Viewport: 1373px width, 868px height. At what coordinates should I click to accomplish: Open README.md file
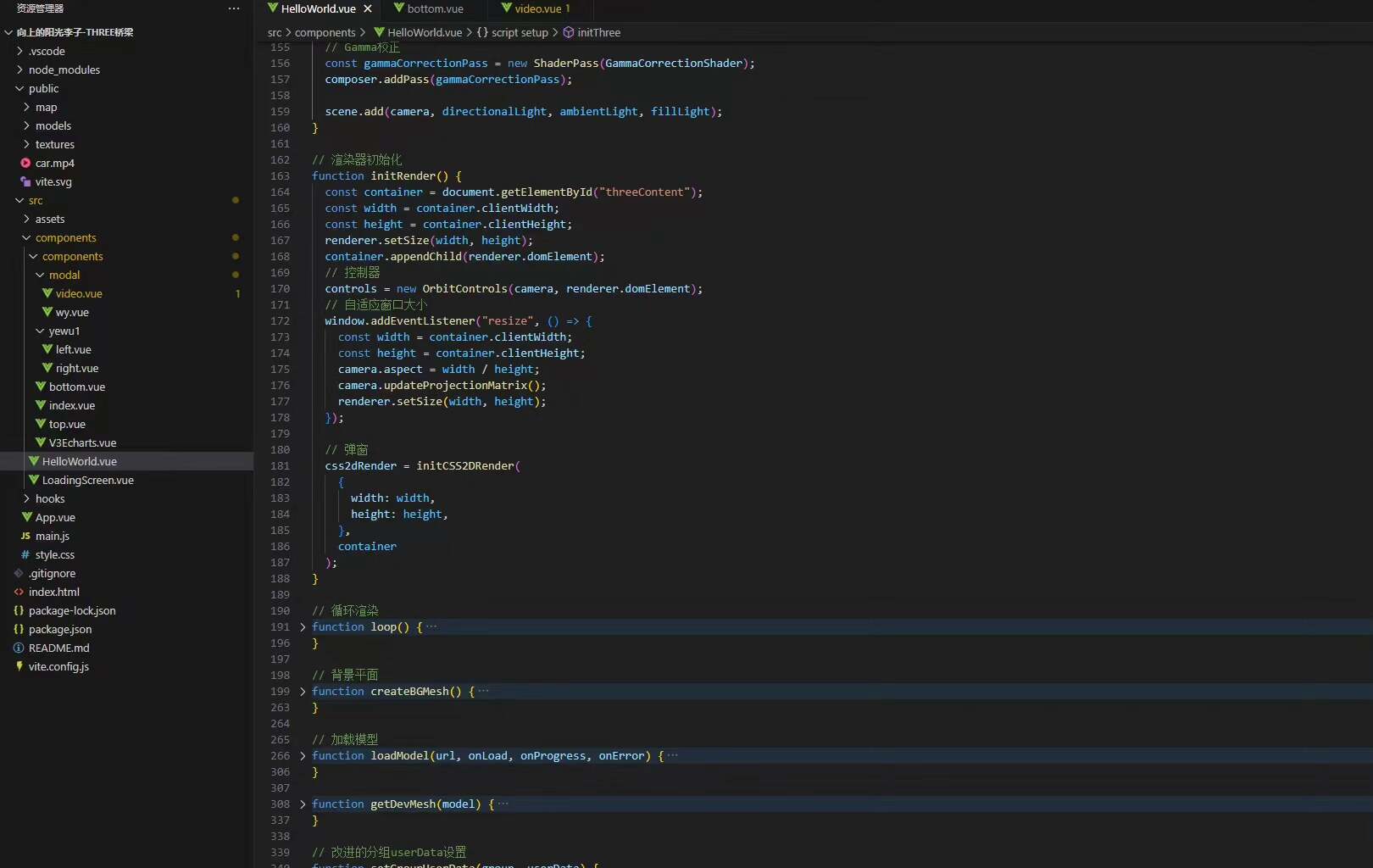click(58, 648)
